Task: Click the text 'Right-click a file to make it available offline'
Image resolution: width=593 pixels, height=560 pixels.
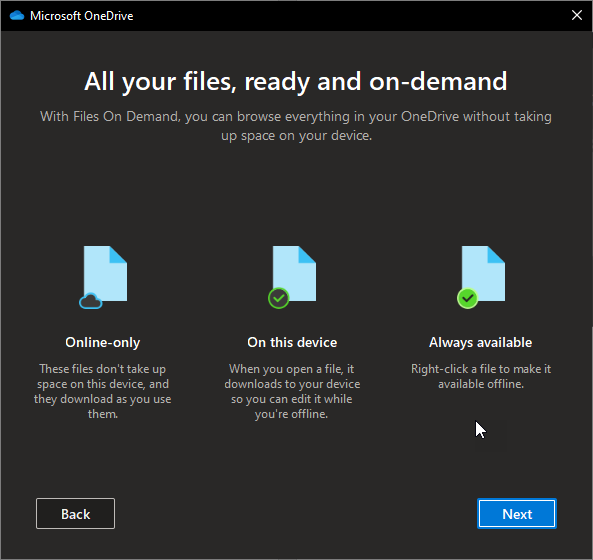Action: [481, 376]
